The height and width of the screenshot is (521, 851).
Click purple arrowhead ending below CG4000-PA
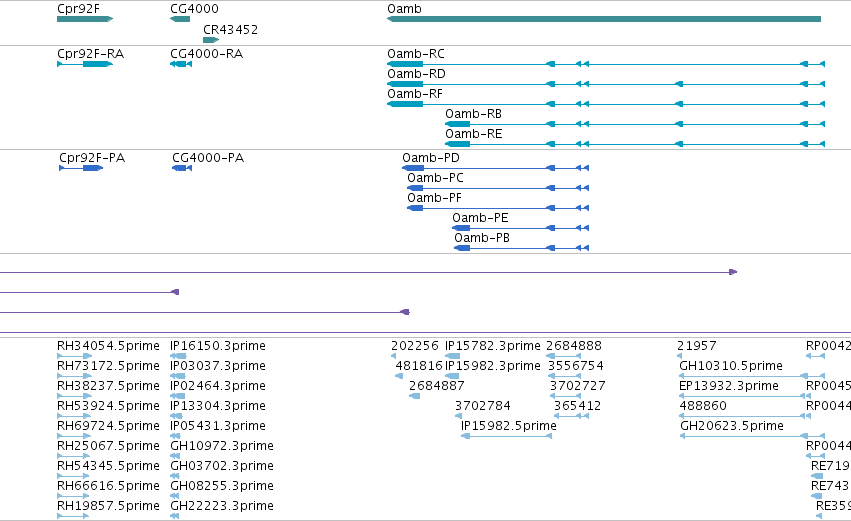175,292
